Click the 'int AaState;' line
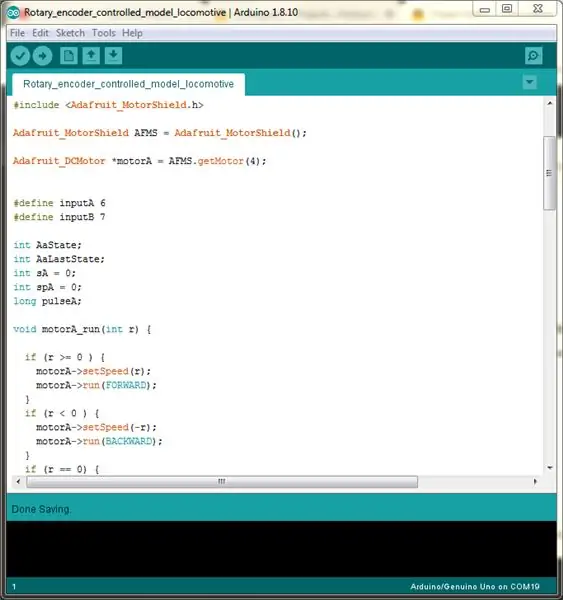Screen dimensions: 563x600 tap(47, 245)
